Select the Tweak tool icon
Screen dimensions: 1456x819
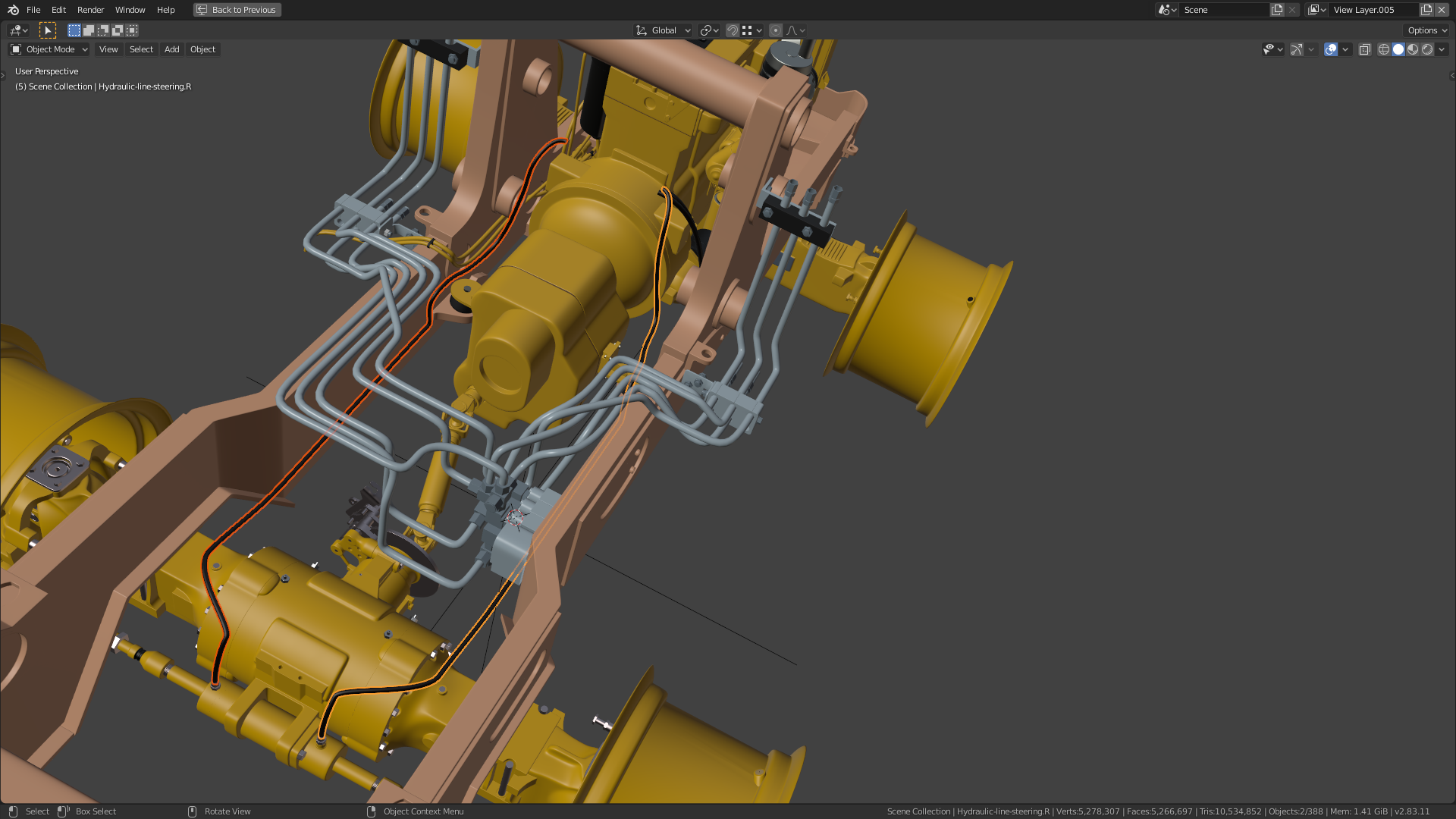tap(48, 30)
